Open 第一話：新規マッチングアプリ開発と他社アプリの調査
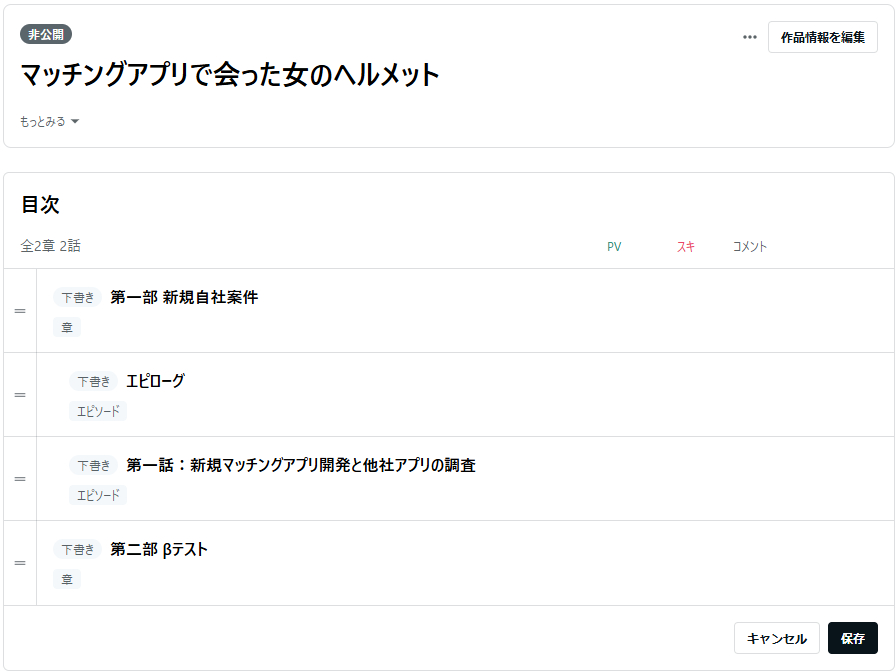This screenshot has width=896, height=672. coord(300,465)
